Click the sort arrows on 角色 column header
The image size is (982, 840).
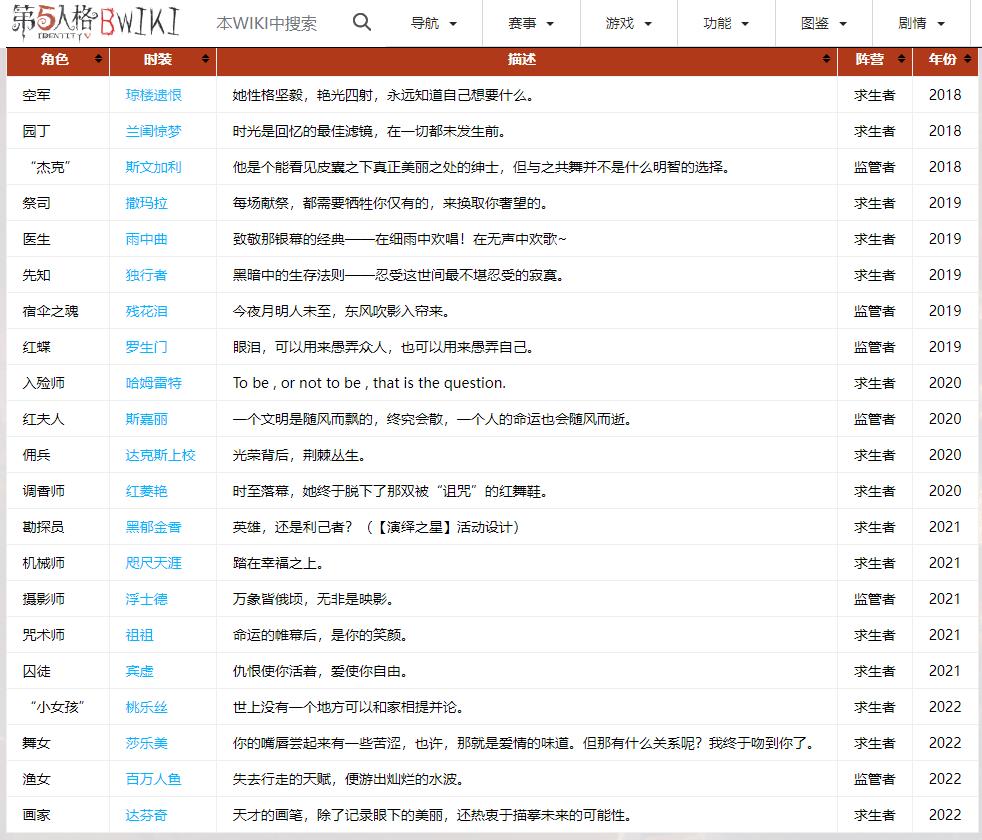click(x=97, y=60)
